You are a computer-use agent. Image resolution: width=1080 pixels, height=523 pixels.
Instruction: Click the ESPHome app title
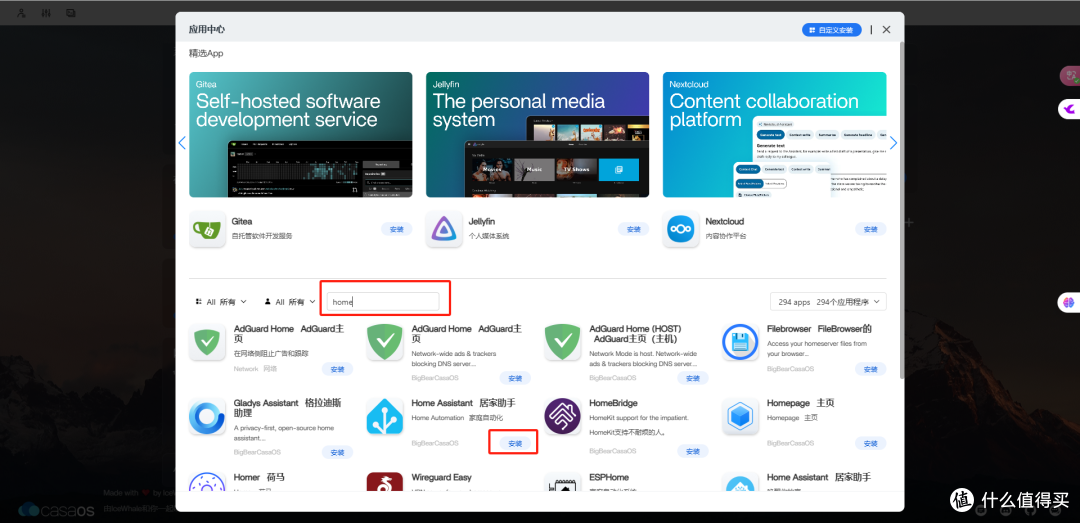(x=609, y=478)
